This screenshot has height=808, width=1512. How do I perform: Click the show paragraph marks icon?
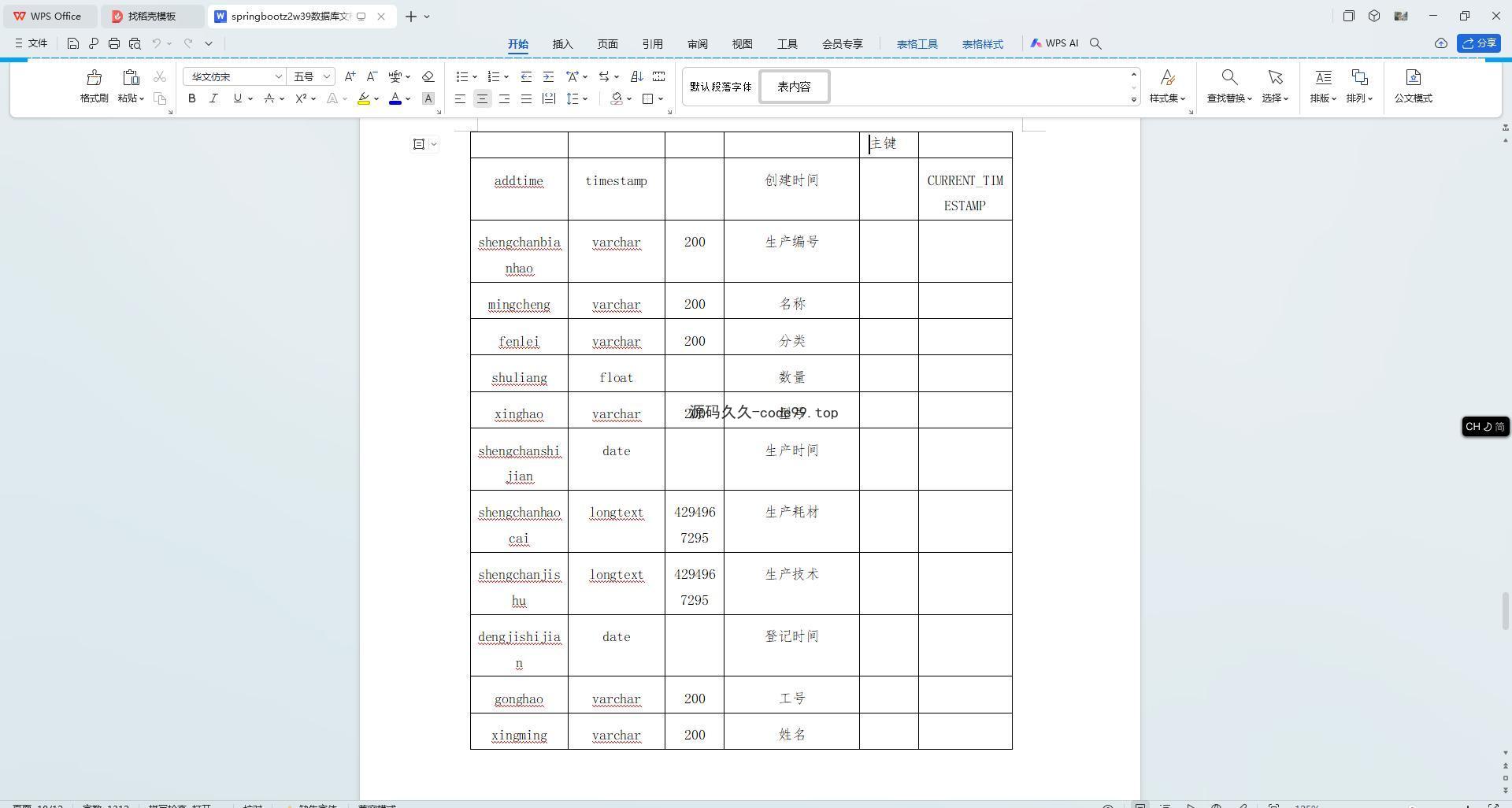click(x=659, y=76)
